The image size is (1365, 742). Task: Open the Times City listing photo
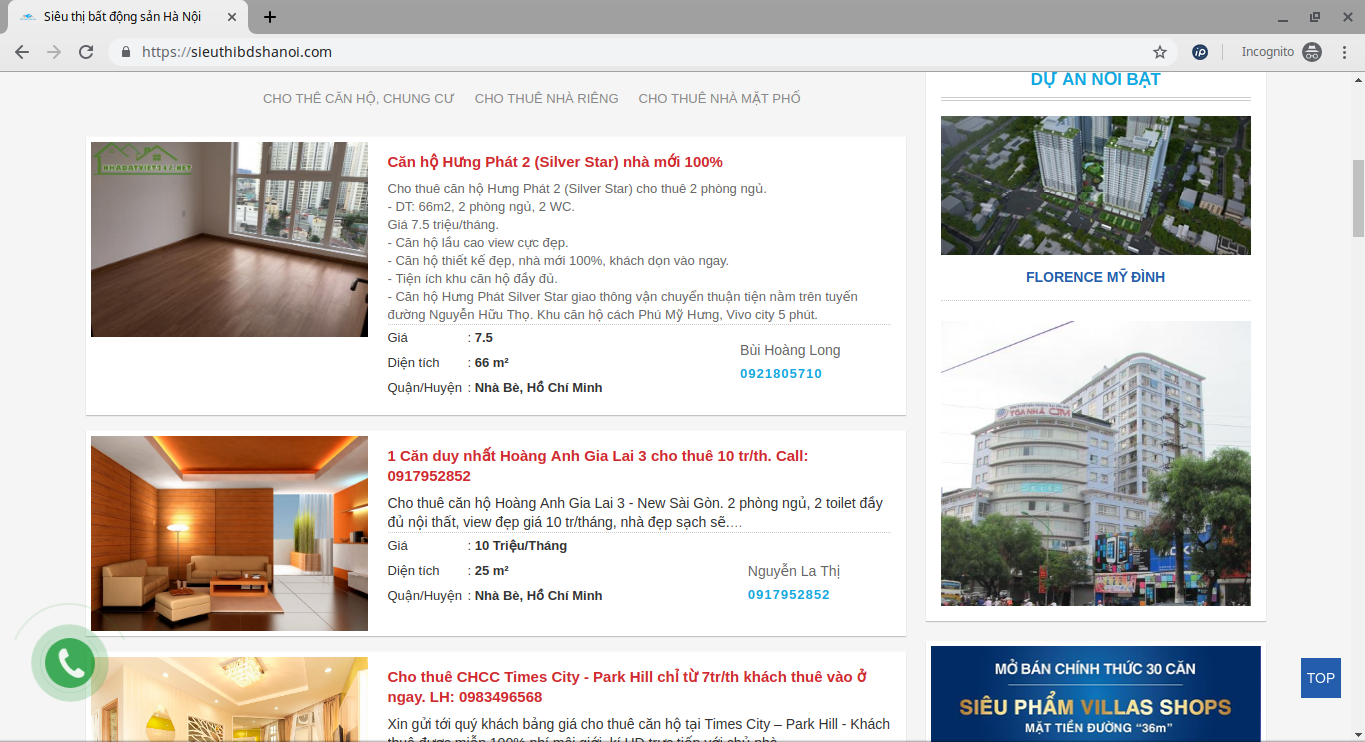click(229, 699)
